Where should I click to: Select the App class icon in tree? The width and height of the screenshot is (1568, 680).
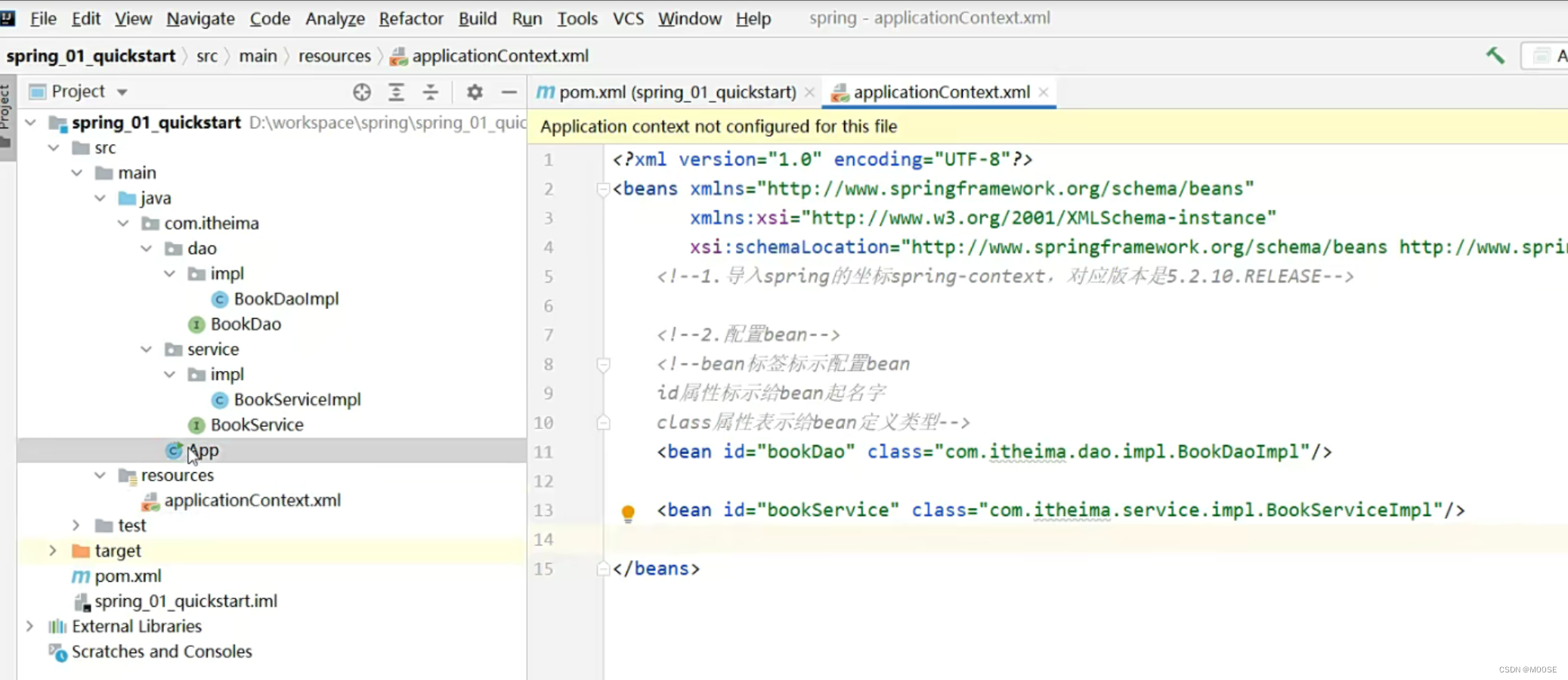(x=174, y=450)
